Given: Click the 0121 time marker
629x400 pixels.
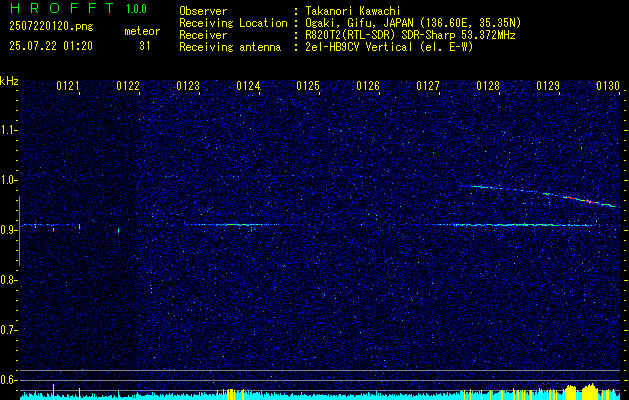Looking at the screenshot, I should [67, 86].
